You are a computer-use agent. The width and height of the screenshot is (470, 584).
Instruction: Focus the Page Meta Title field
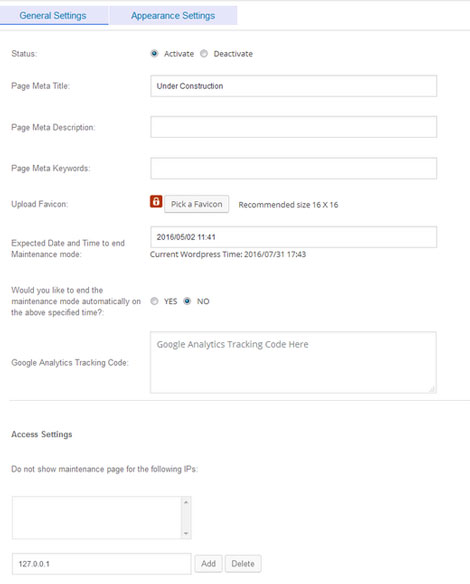(293, 86)
